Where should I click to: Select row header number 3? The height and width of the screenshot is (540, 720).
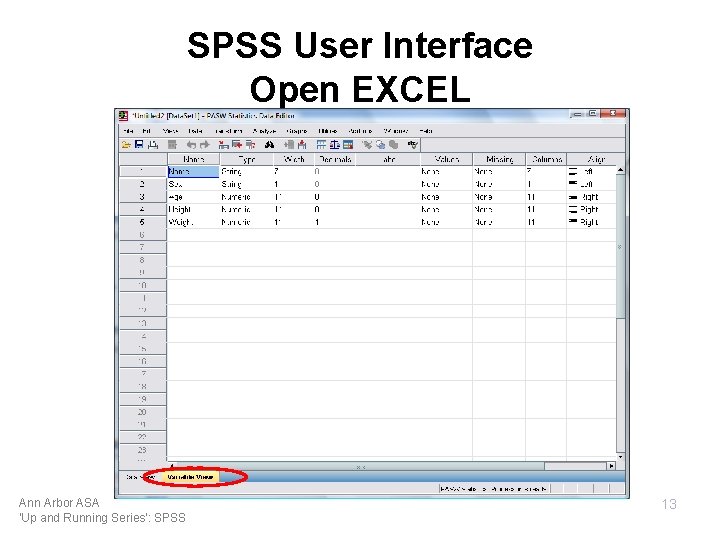(x=143, y=197)
